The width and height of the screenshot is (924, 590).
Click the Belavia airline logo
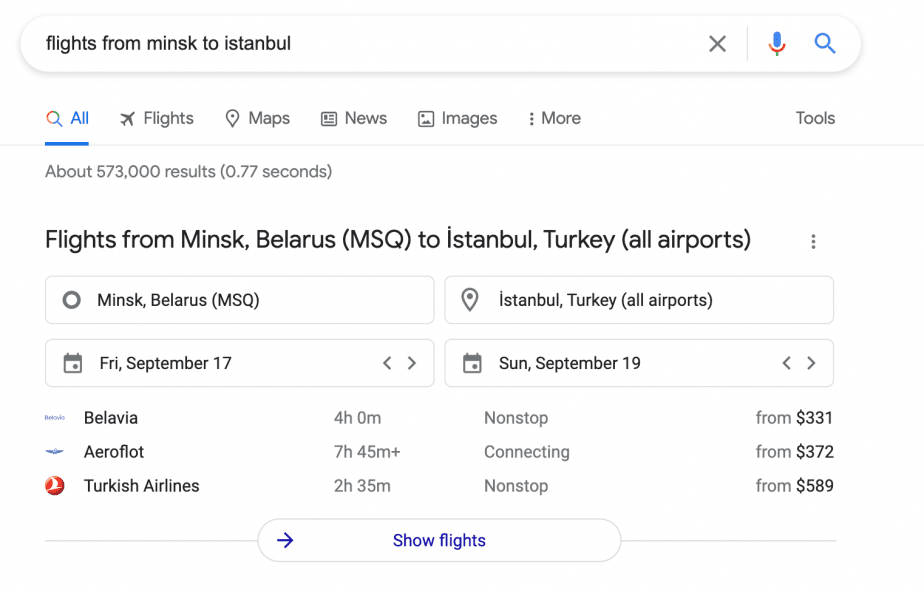click(55, 418)
